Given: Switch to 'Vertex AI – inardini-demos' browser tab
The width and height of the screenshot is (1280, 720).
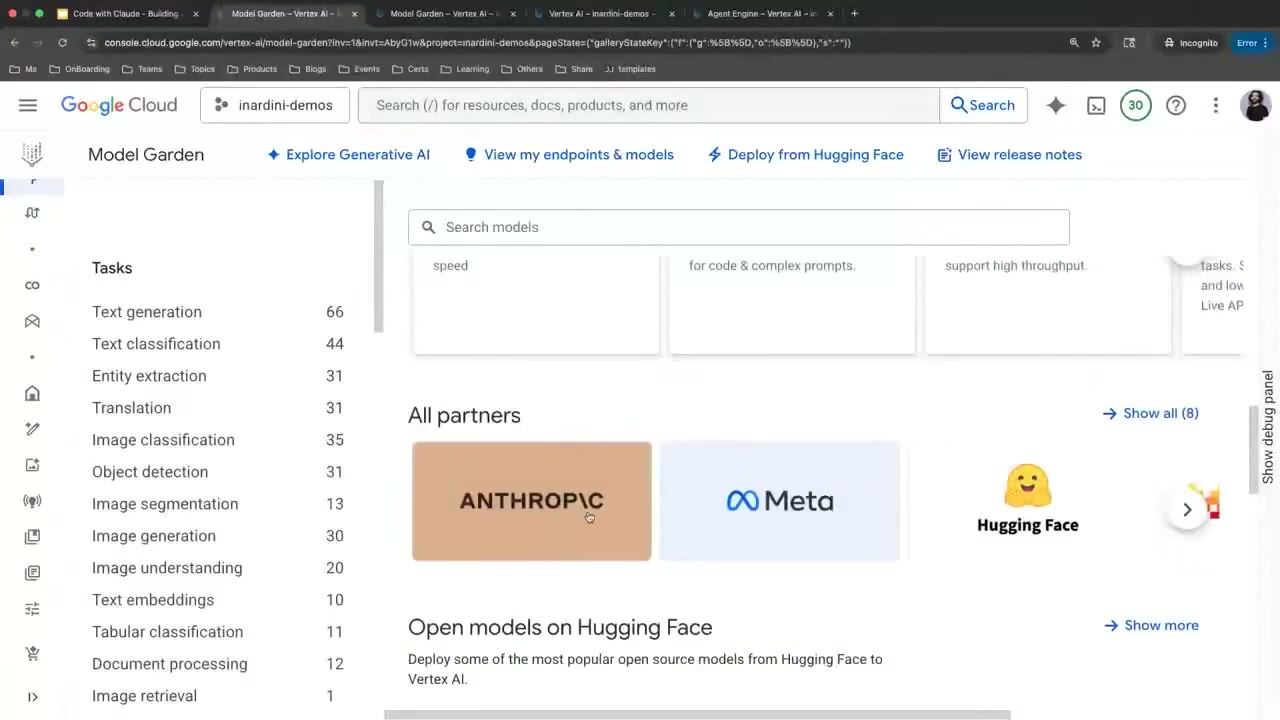Looking at the screenshot, I should 603,14.
